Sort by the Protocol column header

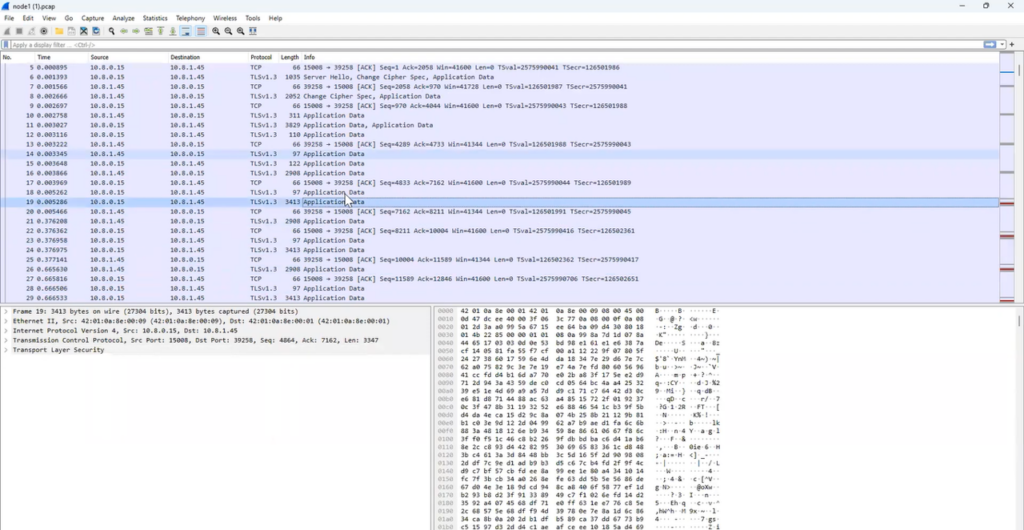click(x=264, y=57)
